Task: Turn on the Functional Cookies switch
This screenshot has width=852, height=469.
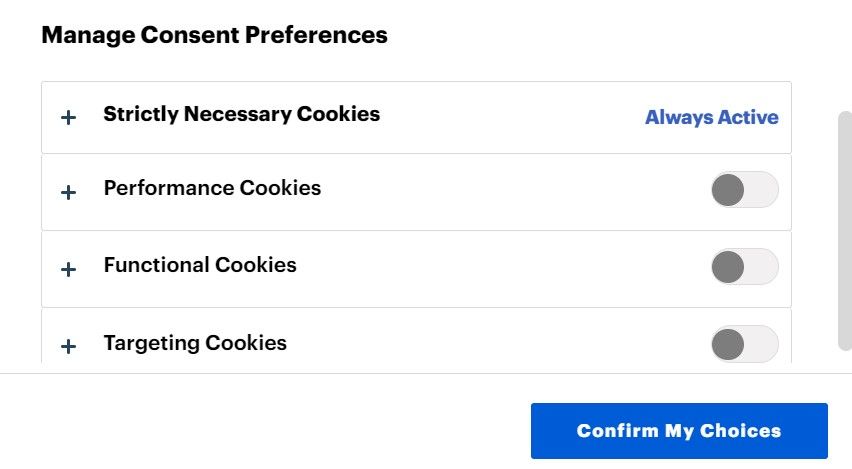Action: pos(744,266)
